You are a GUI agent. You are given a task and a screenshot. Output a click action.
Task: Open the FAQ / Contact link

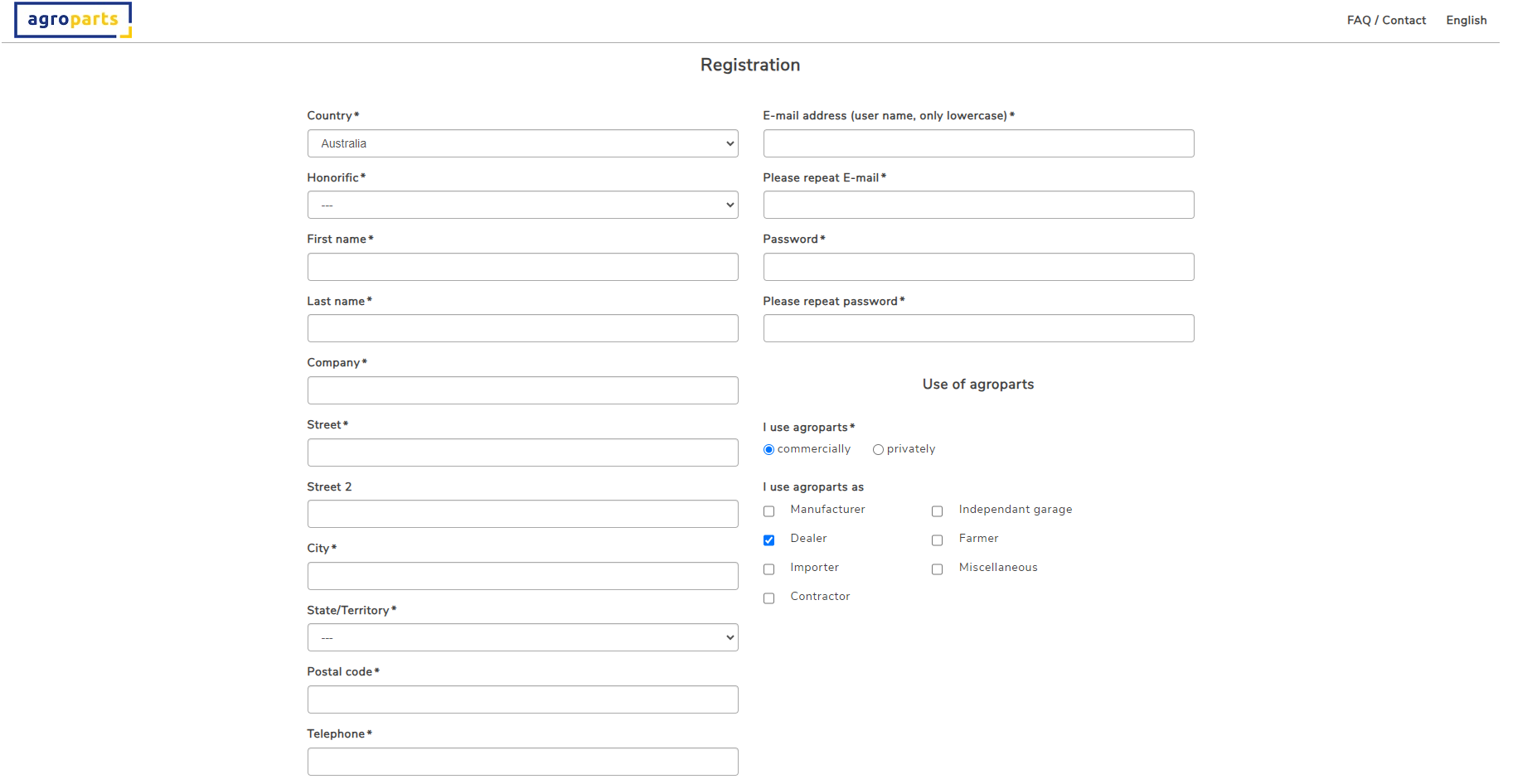tap(1386, 20)
